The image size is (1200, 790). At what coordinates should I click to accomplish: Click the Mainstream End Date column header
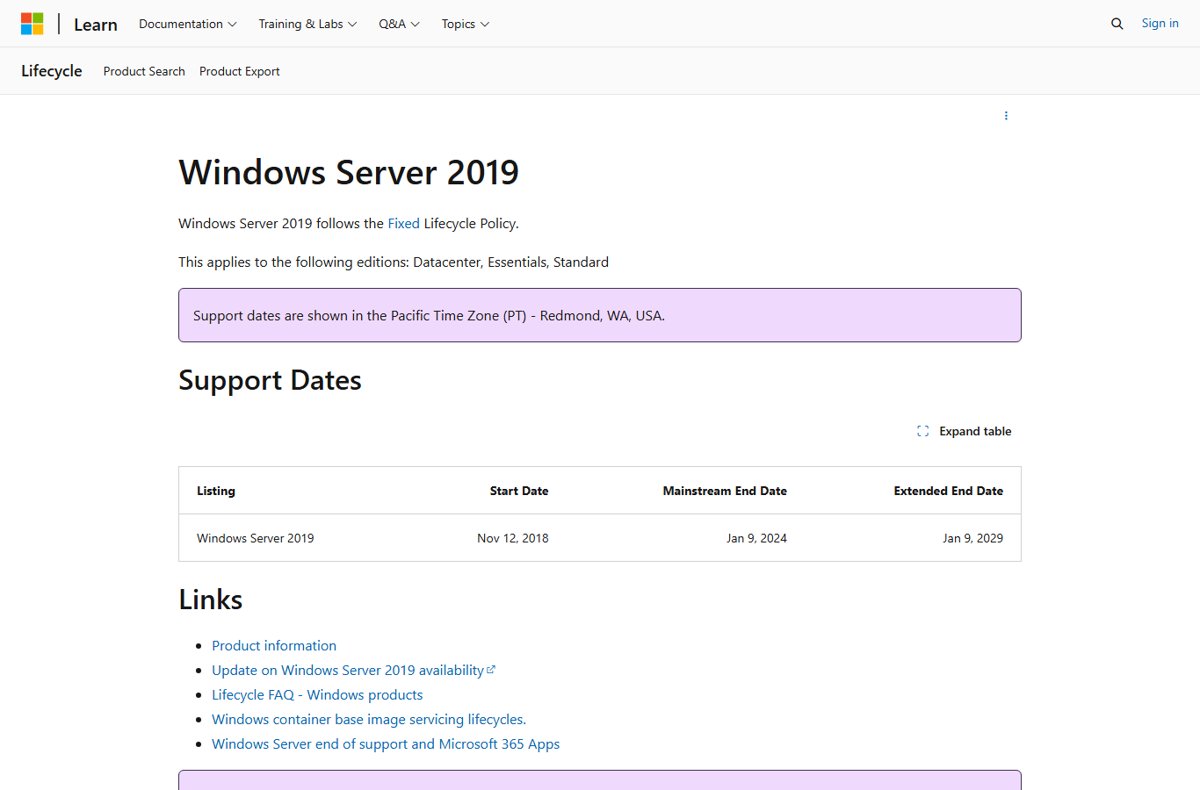coord(725,491)
